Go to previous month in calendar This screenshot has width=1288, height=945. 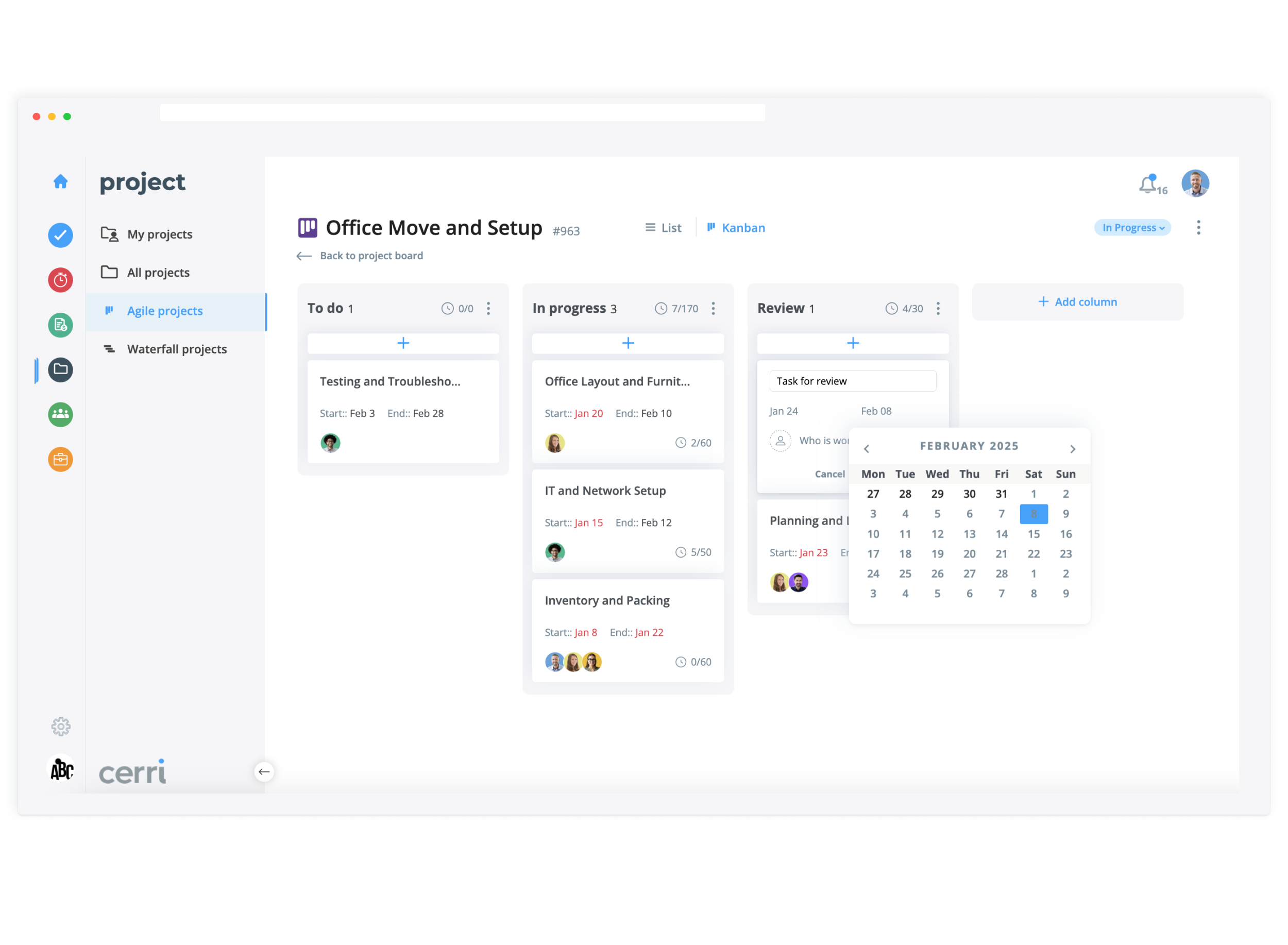click(867, 449)
